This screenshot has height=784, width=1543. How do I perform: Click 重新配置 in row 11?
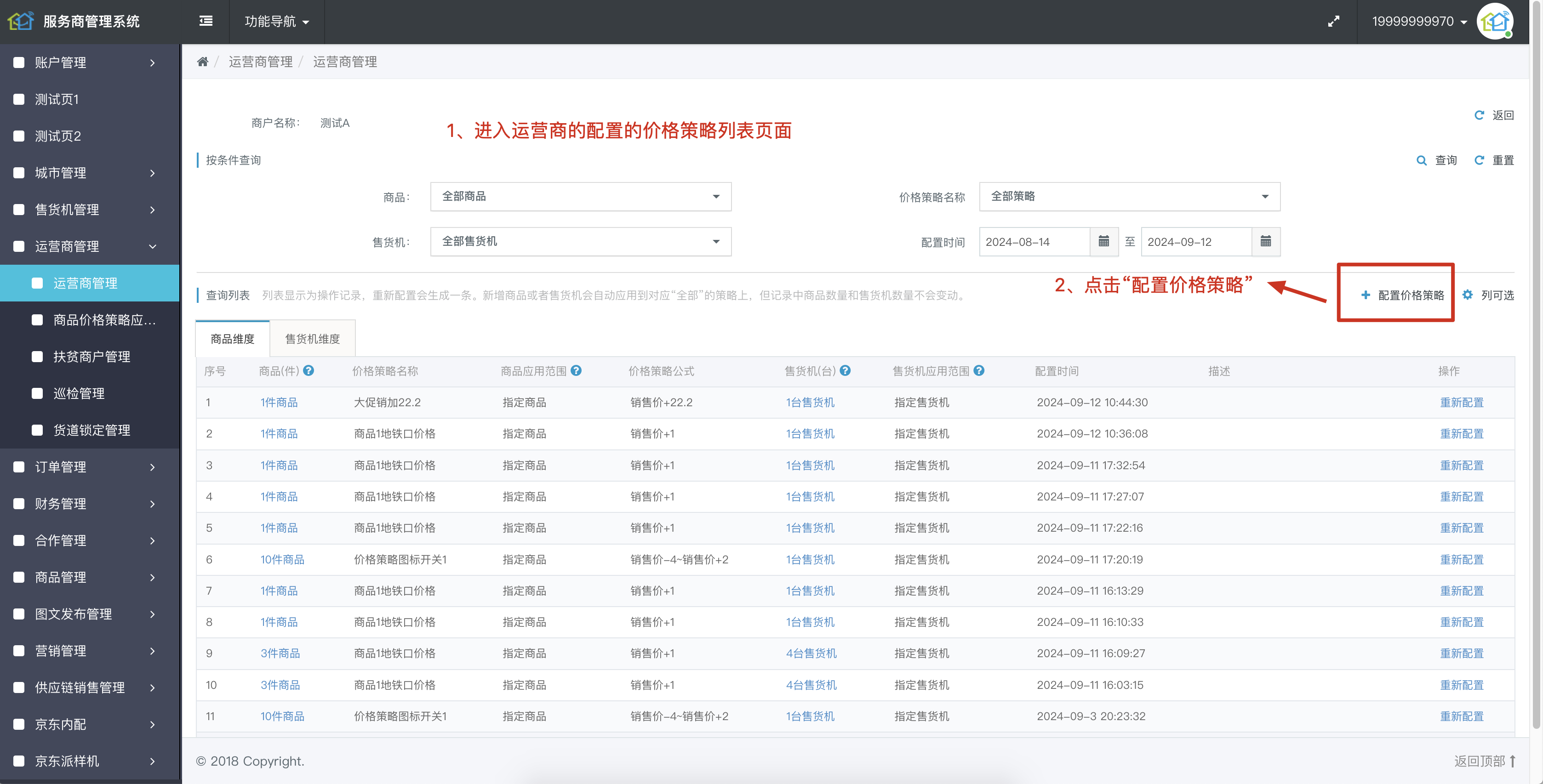coord(1462,716)
